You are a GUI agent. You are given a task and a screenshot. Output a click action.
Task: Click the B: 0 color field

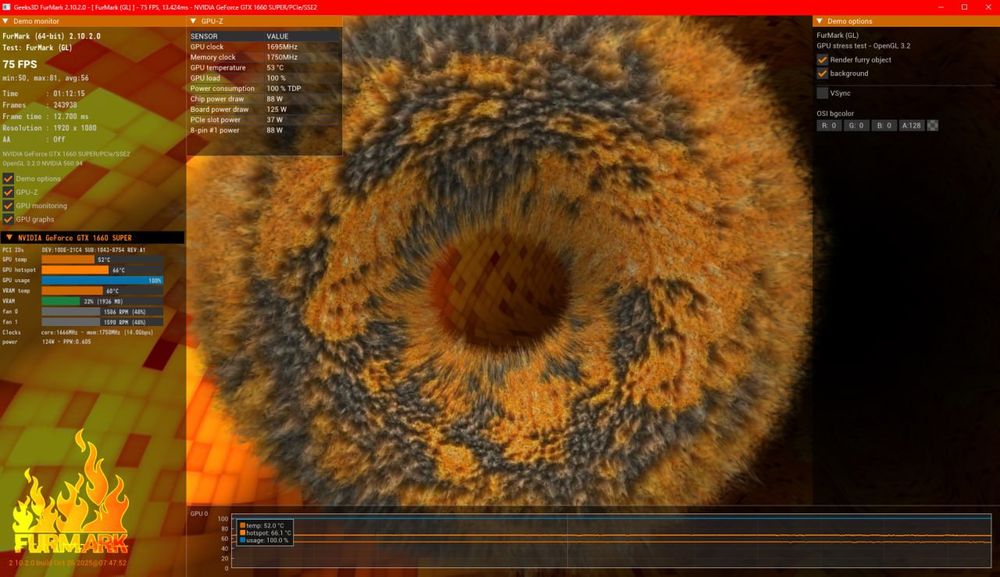pyautogui.click(x=884, y=126)
